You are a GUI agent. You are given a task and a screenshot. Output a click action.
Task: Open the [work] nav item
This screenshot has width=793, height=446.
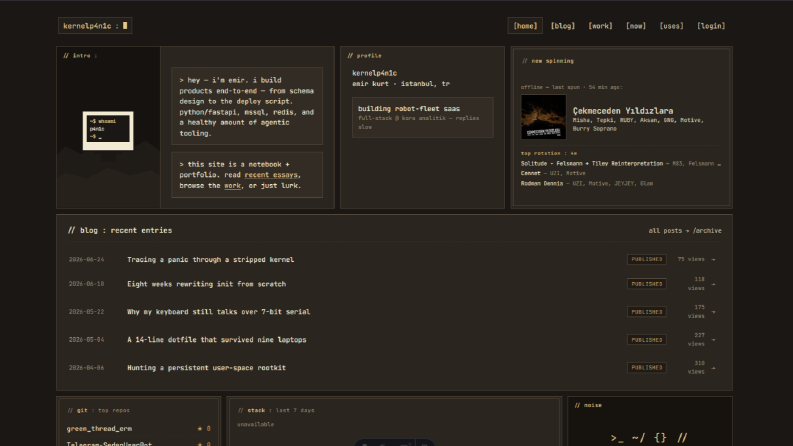pyautogui.click(x=600, y=26)
